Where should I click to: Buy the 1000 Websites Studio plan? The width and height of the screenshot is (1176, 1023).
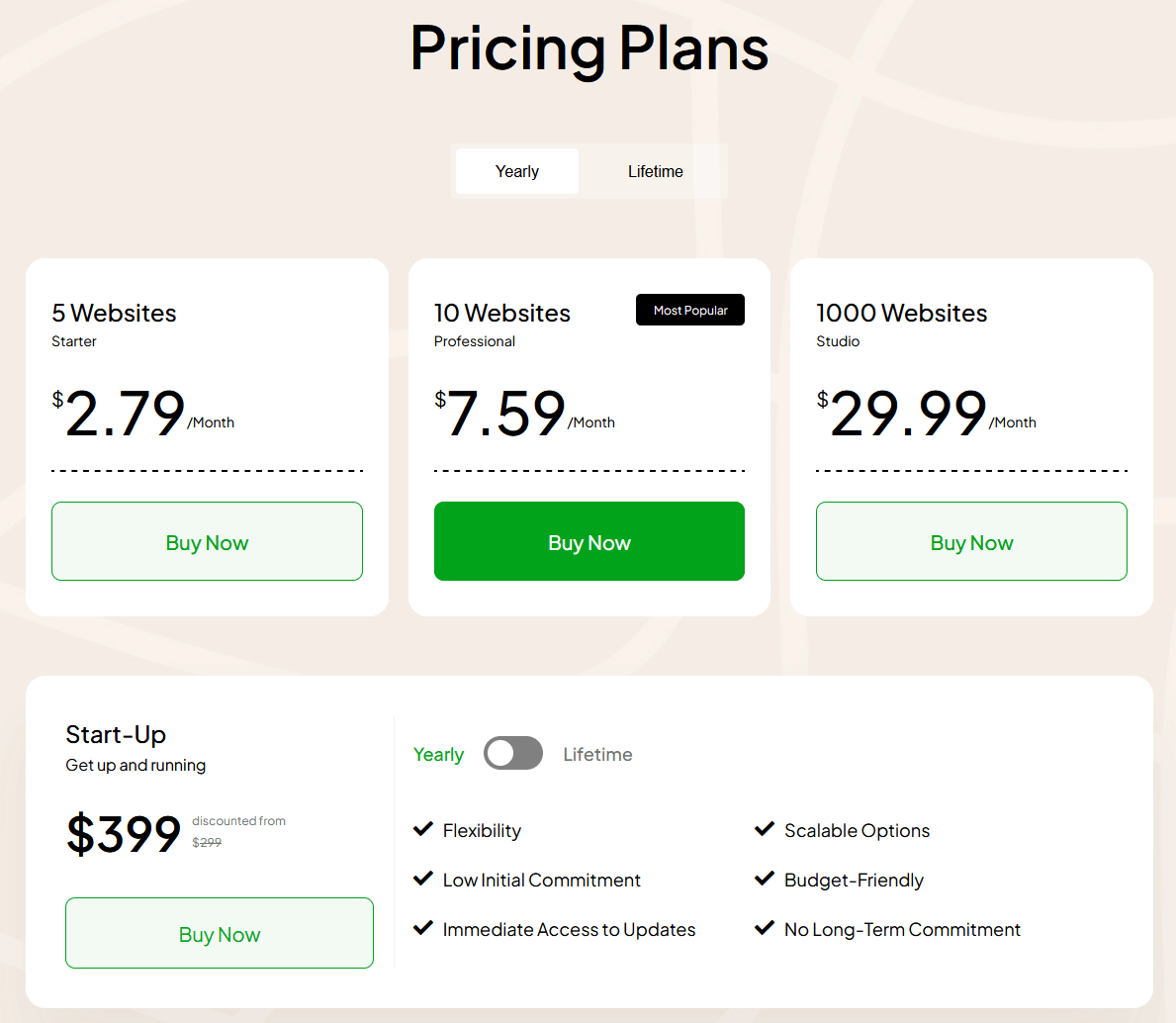(971, 542)
